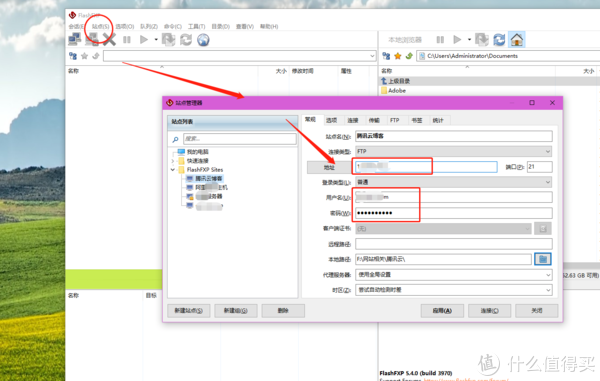Click the 应用(A) button
This screenshot has height=381, width=600.
(442, 311)
